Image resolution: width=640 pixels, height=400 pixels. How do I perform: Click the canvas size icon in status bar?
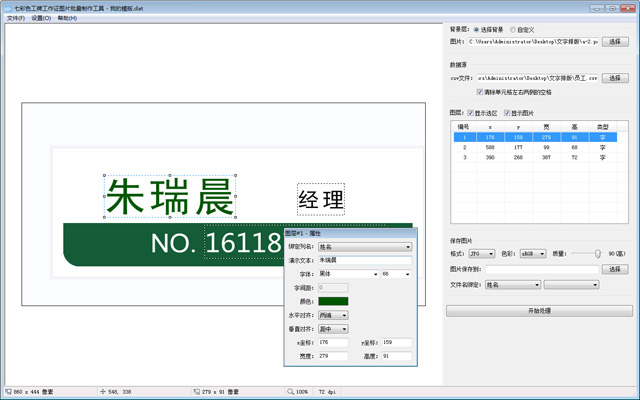[8, 391]
